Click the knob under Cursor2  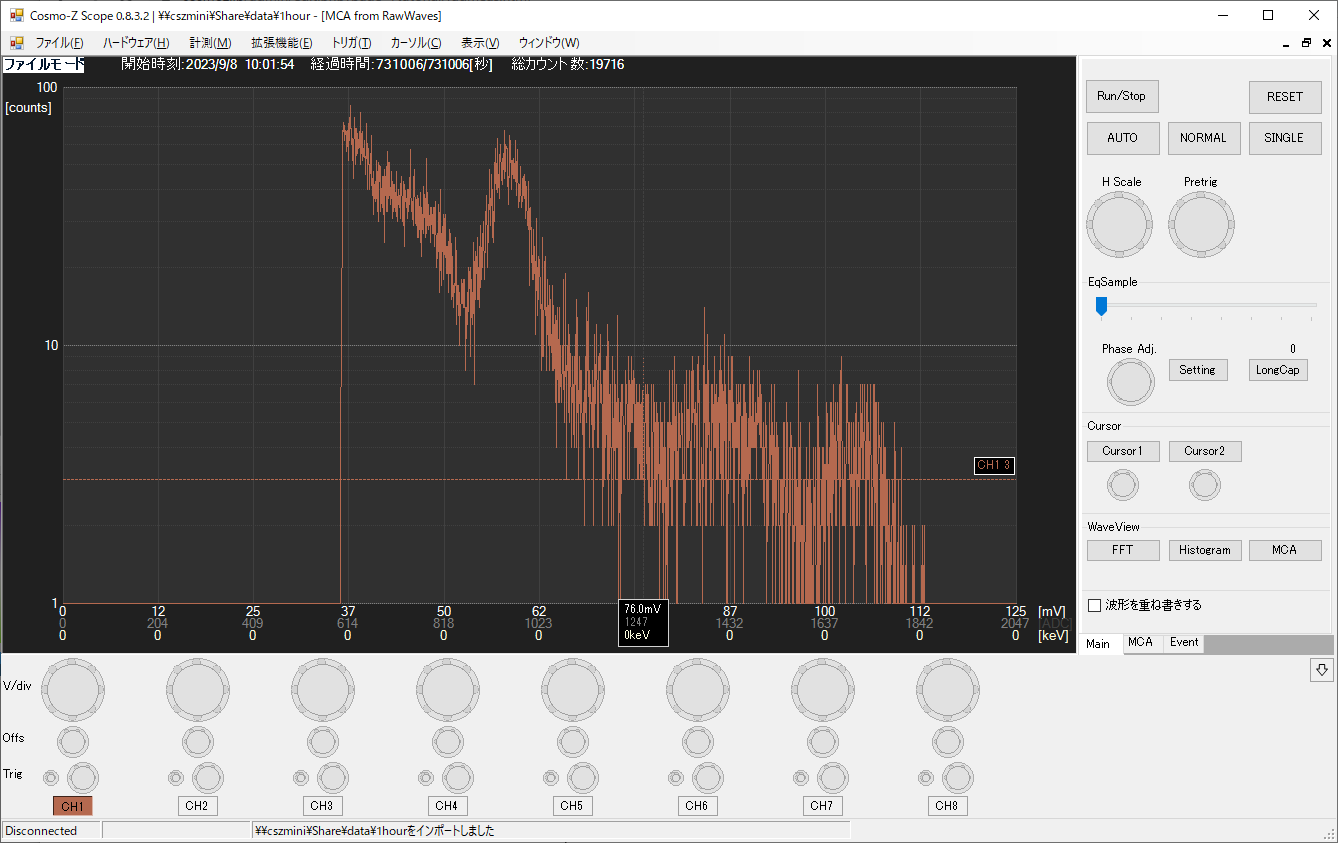tap(1204, 486)
